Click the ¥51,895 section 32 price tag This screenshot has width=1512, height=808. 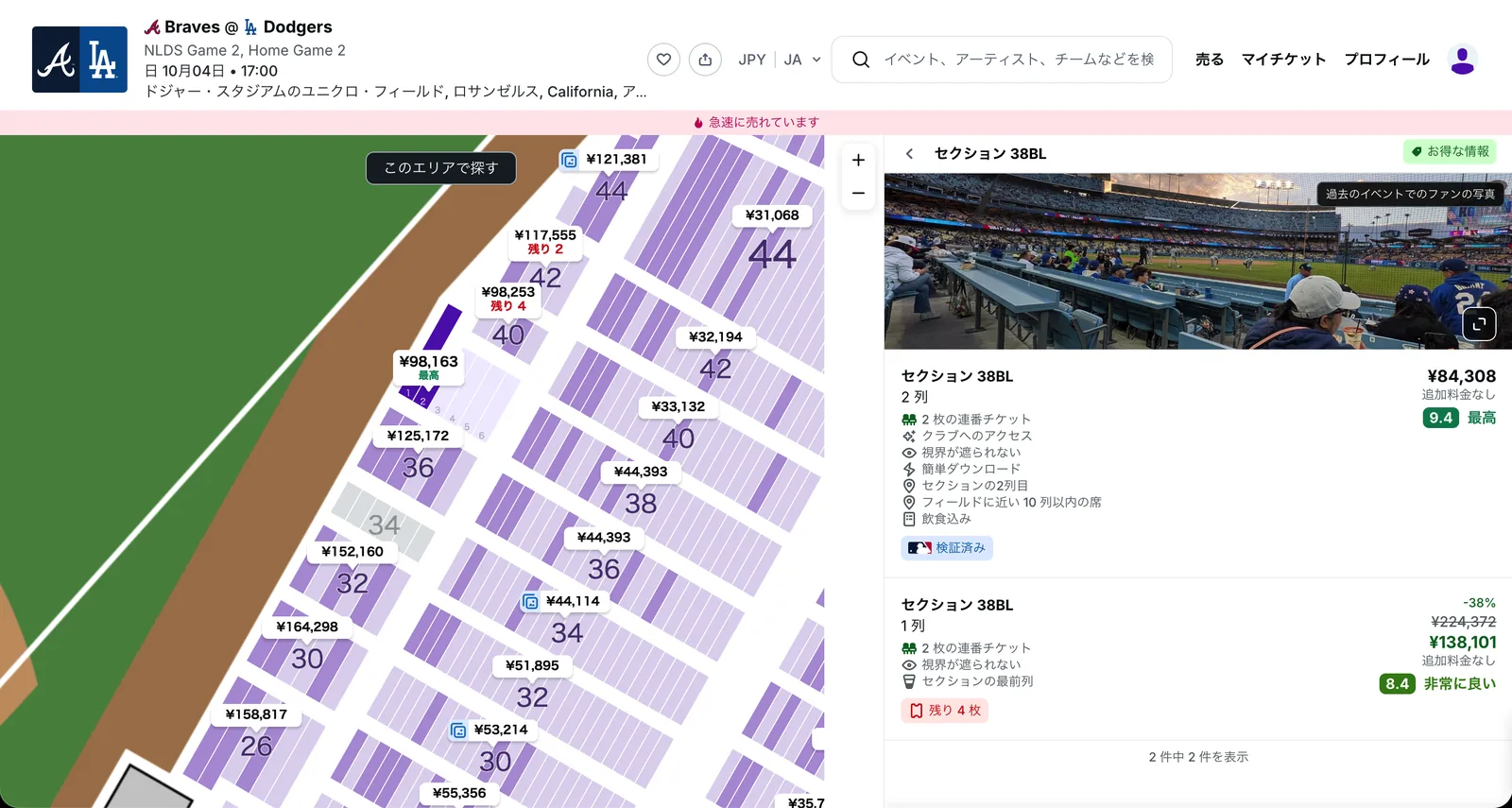pos(532,665)
